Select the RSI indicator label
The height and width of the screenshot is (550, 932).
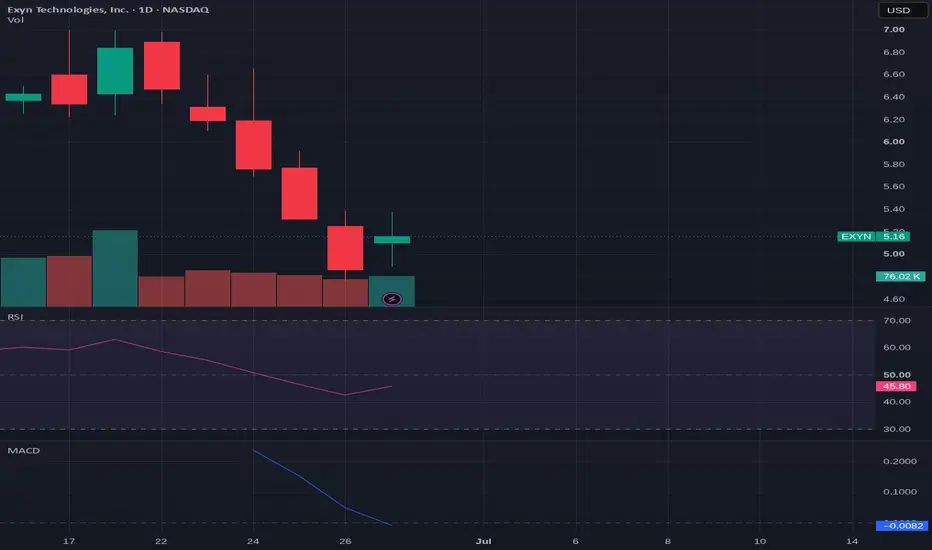15,317
